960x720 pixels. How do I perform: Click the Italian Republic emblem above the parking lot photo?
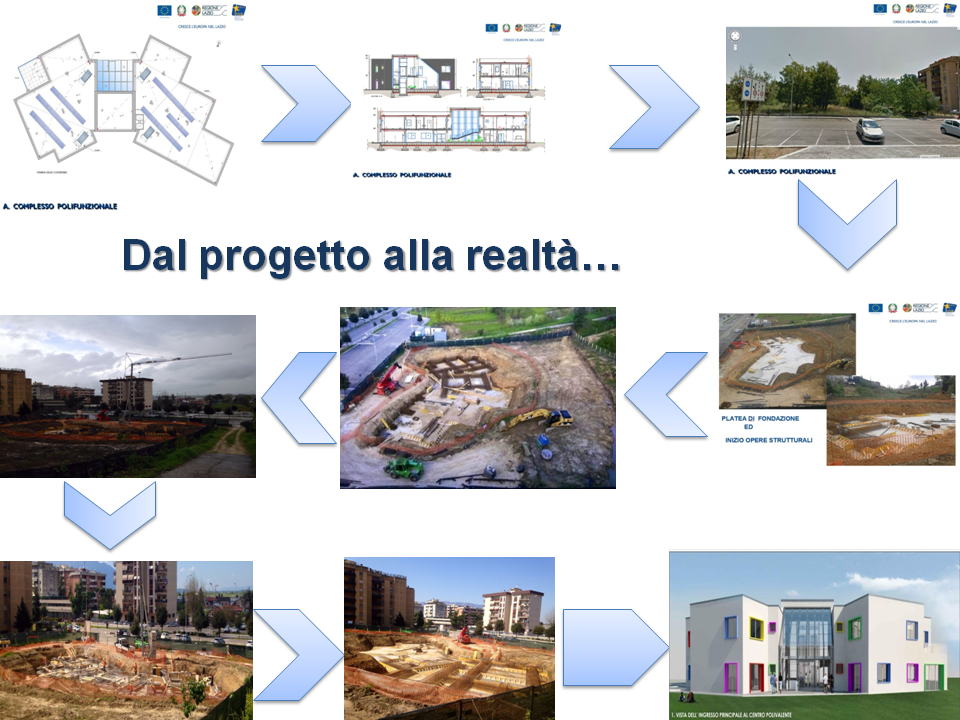[x=896, y=8]
